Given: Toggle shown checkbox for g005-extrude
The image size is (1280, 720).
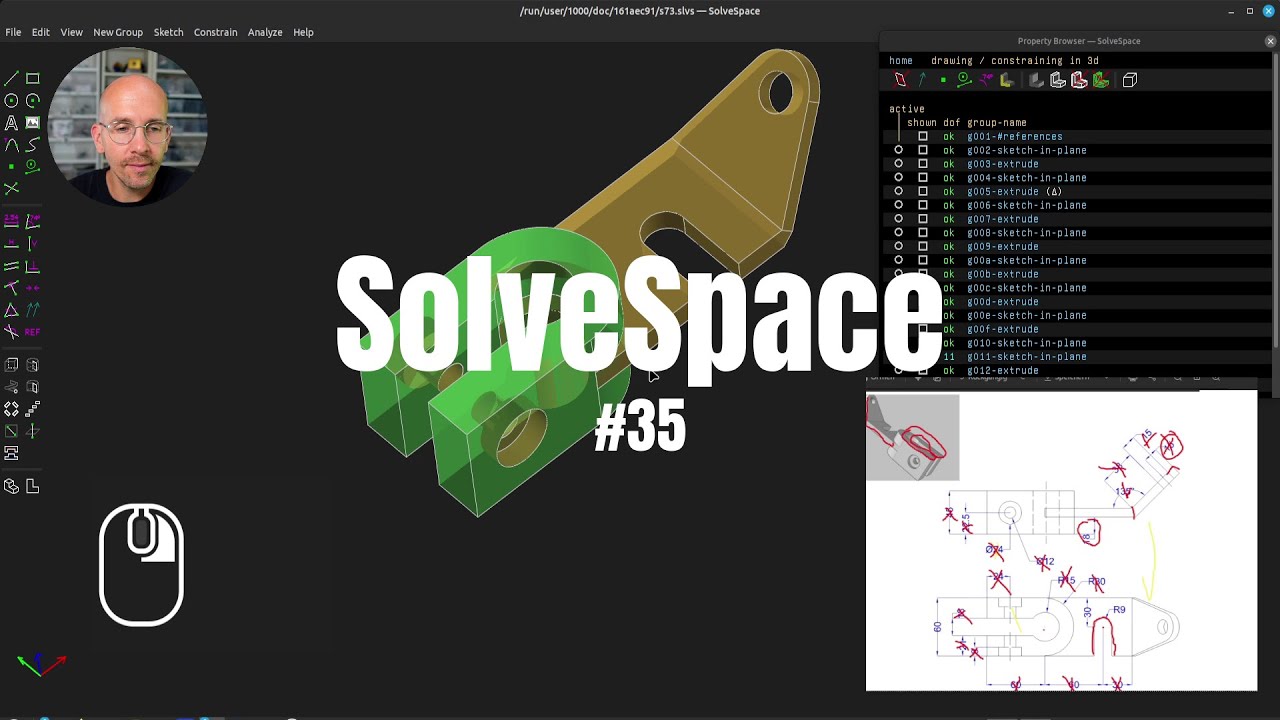Looking at the screenshot, I should click(922, 192).
